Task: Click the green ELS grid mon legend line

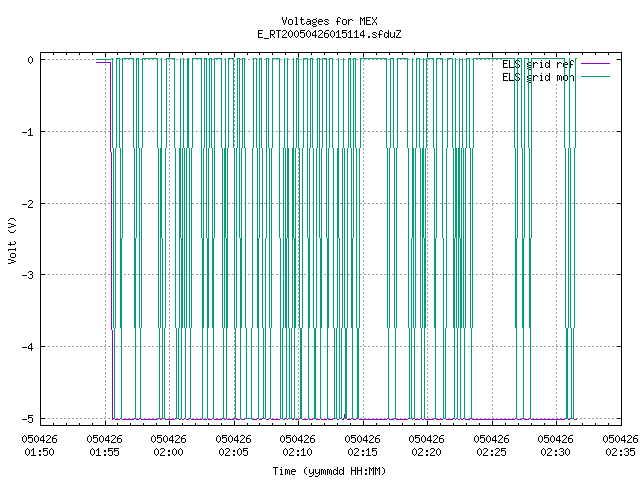Action: 596,77
